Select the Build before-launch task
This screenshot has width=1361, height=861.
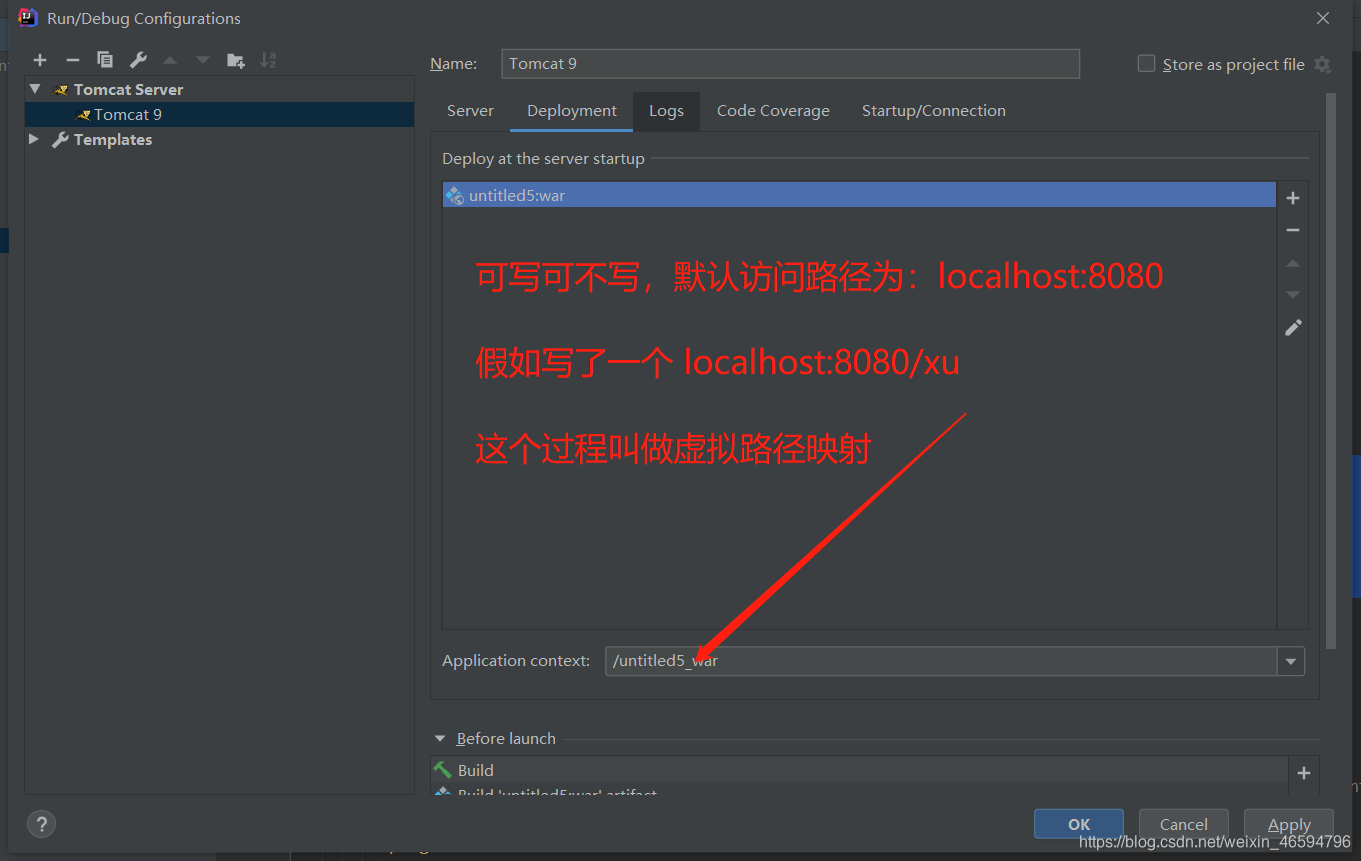click(x=859, y=770)
